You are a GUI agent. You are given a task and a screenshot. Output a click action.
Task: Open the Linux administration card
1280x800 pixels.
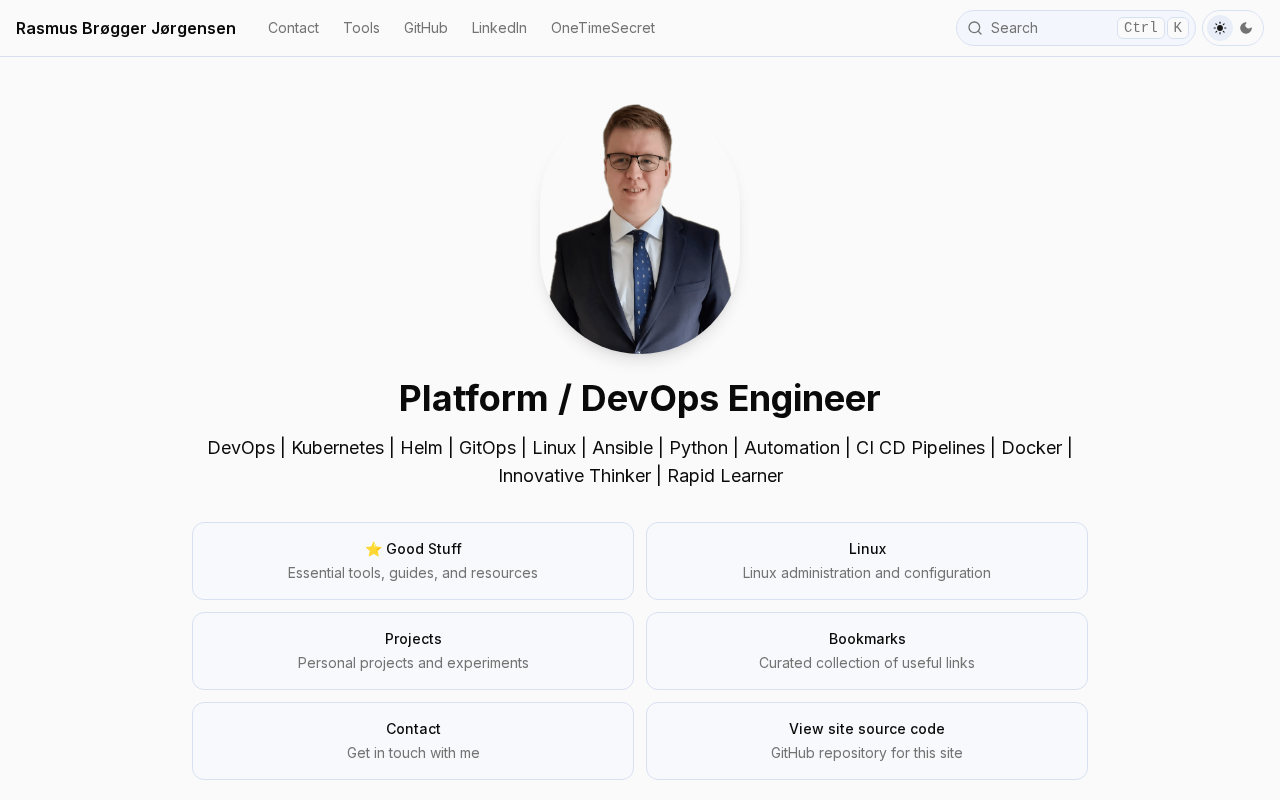(x=866, y=561)
